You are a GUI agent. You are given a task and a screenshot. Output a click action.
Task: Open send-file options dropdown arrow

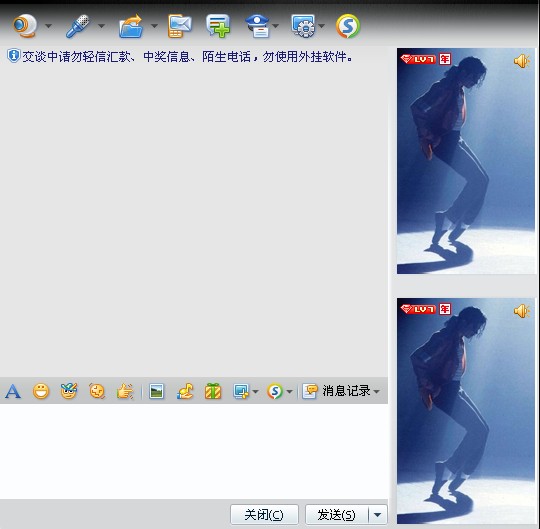[155, 26]
